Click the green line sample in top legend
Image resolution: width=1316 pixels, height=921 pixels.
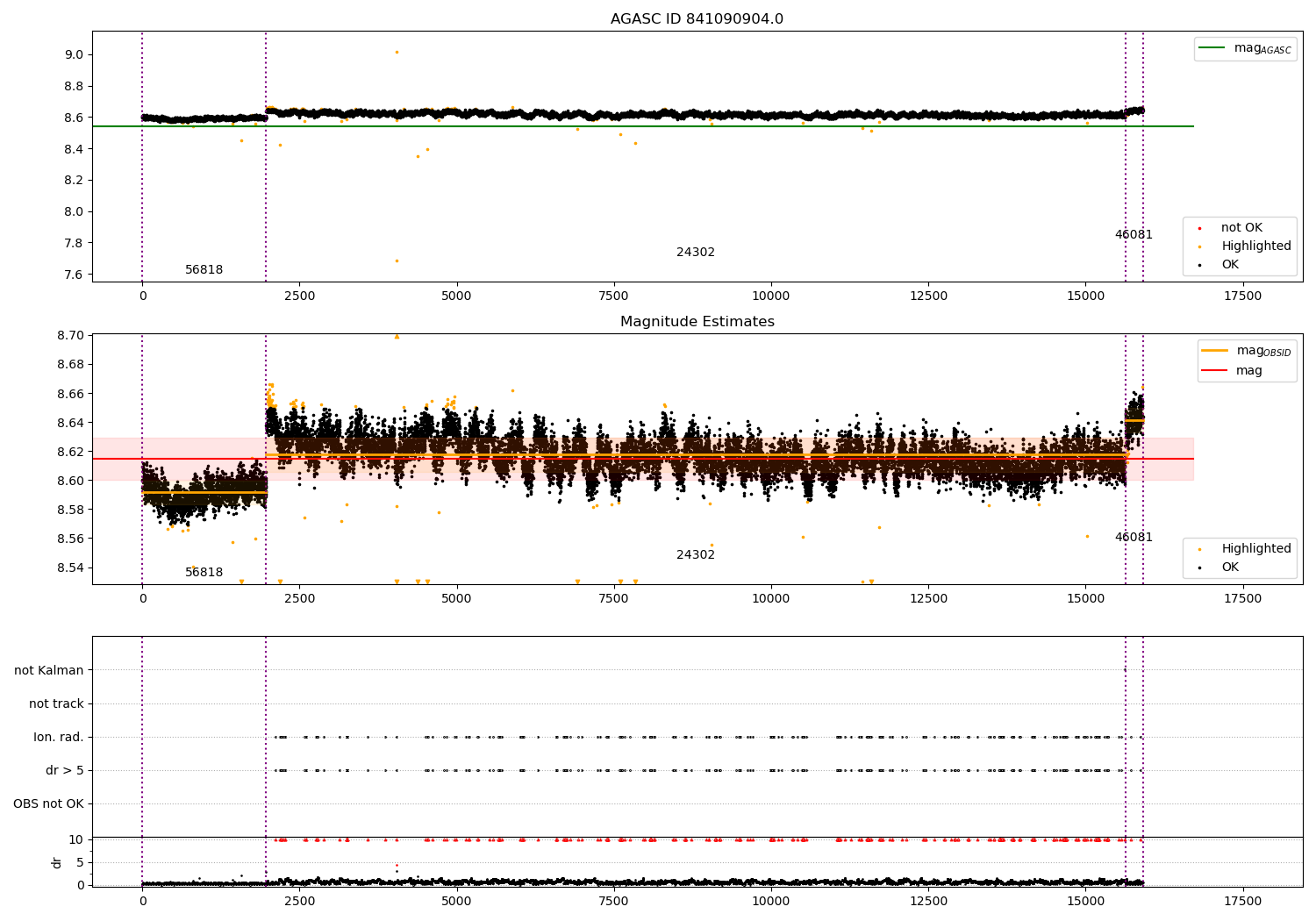(1212, 48)
